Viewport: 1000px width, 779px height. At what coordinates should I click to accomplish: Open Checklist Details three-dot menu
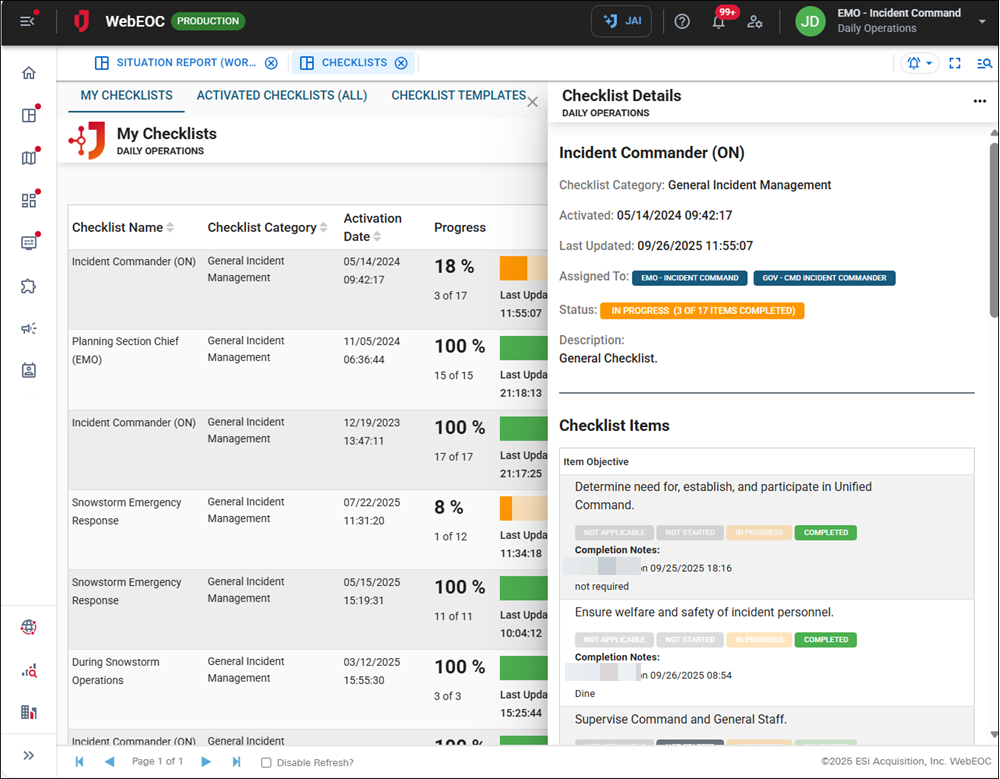[979, 101]
